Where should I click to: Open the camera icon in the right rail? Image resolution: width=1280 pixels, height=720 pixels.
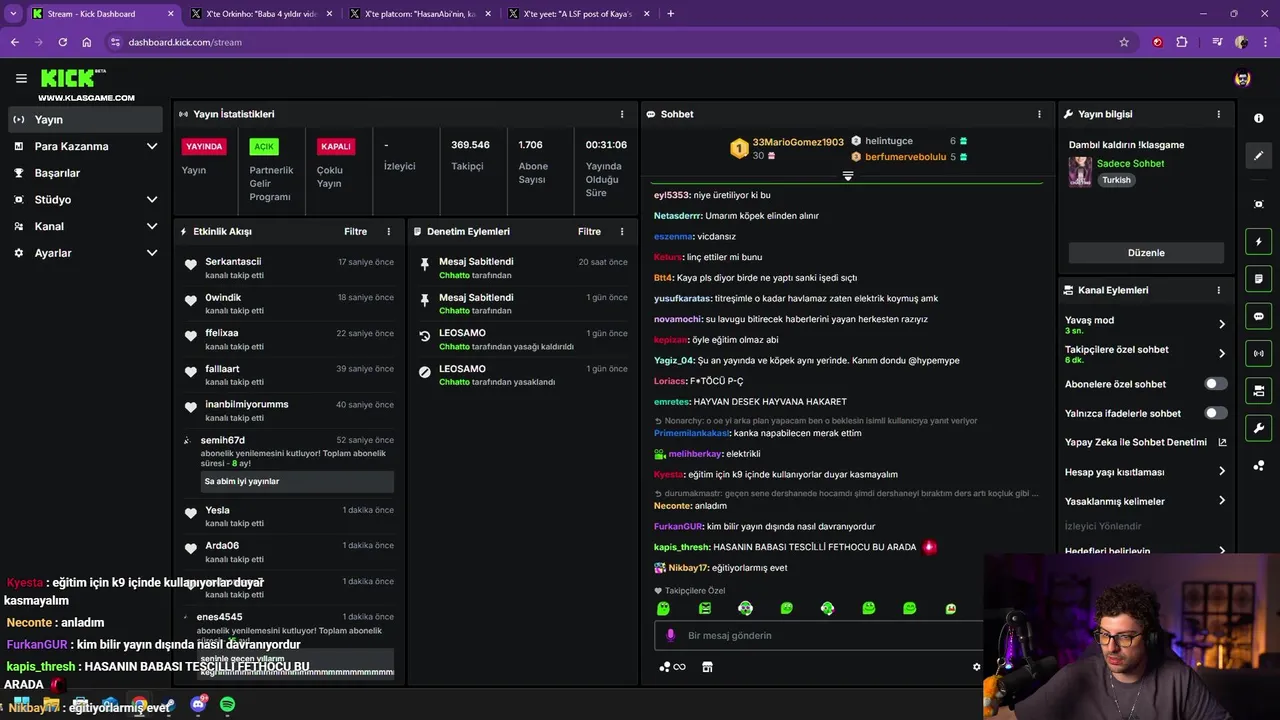coord(1258,390)
